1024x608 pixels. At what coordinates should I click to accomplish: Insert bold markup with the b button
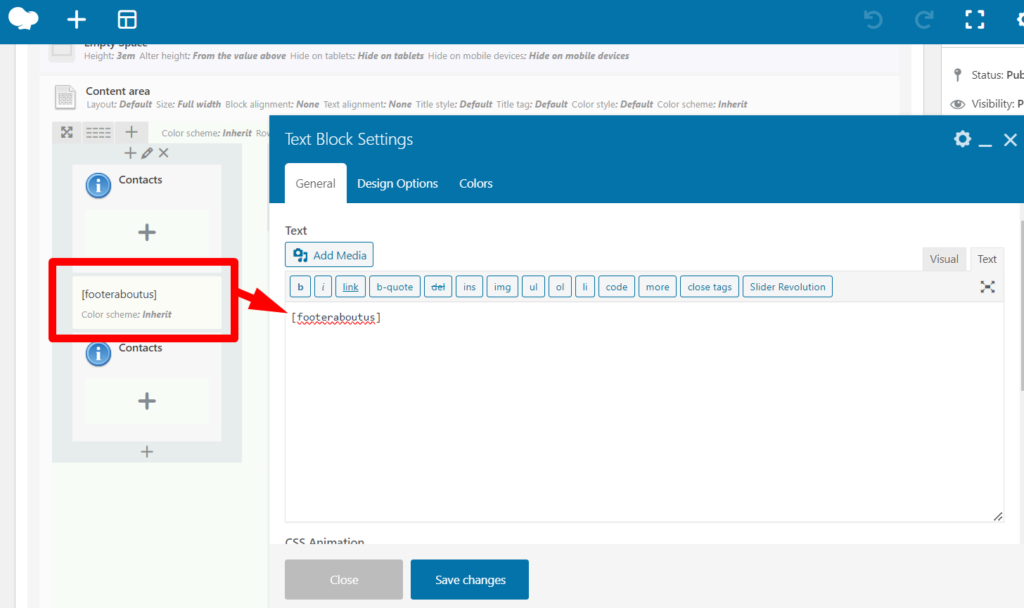(300, 286)
